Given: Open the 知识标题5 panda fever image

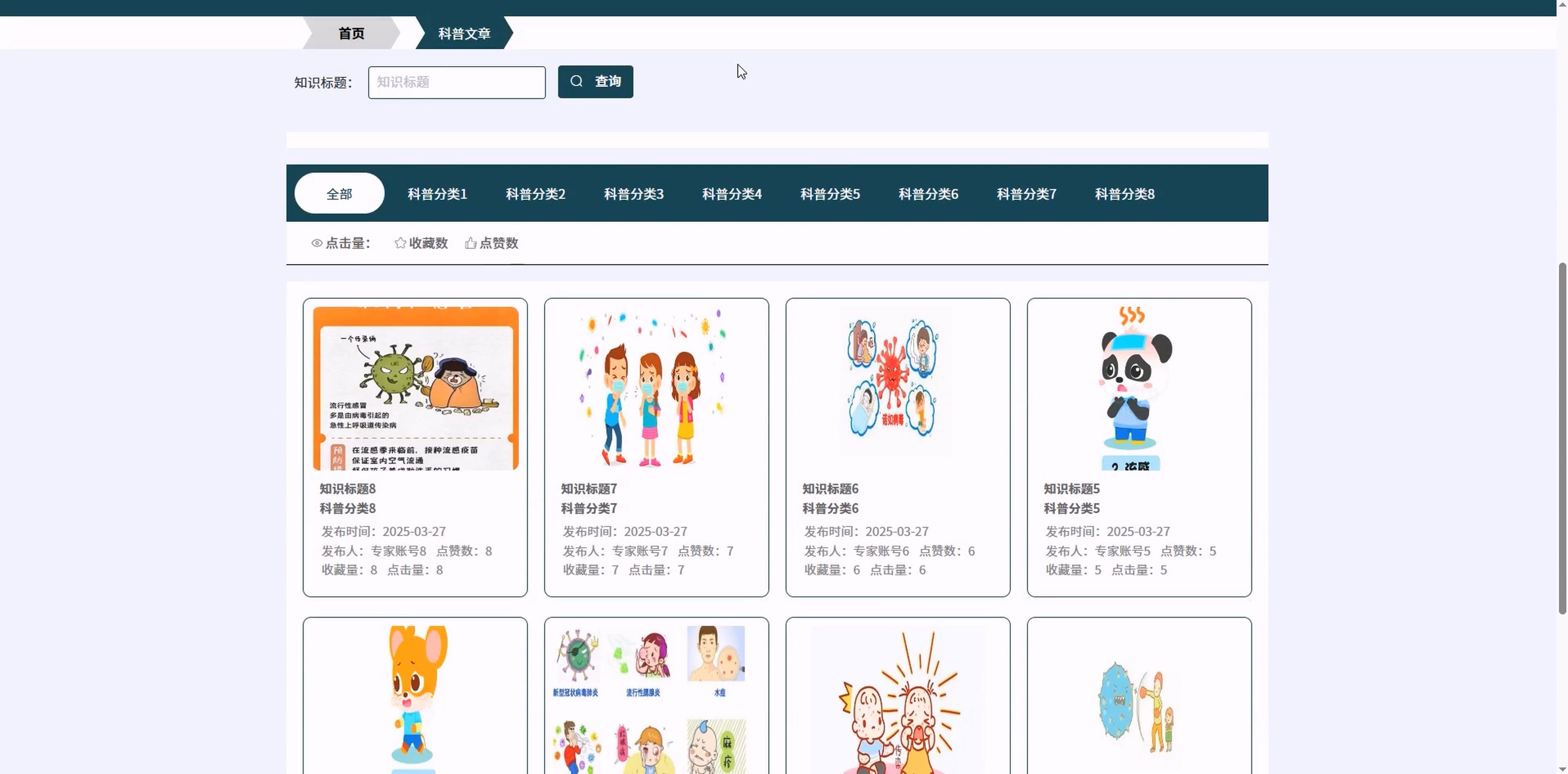Looking at the screenshot, I should pyautogui.click(x=1137, y=388).
